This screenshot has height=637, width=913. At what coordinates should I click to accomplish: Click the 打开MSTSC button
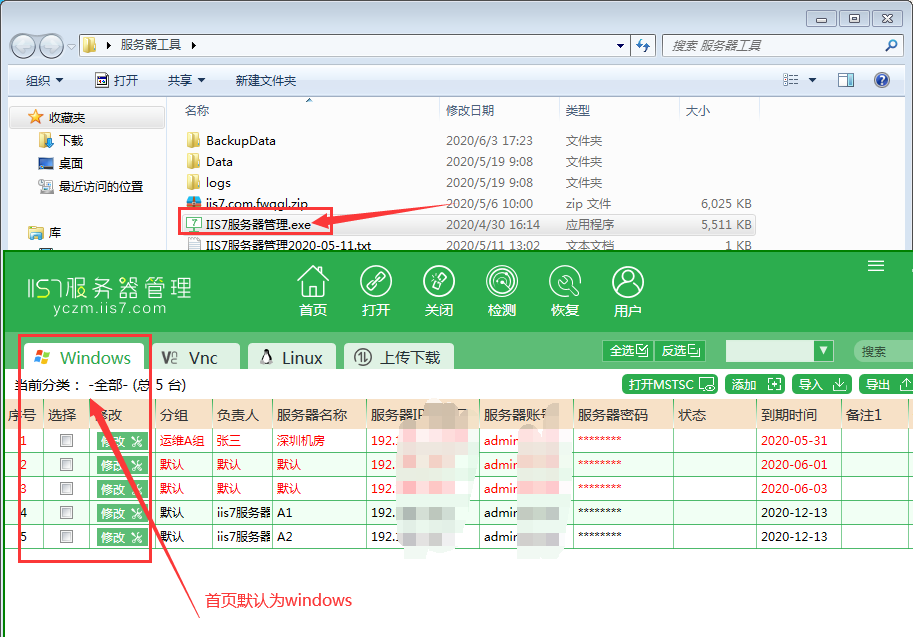coord(671,384)
